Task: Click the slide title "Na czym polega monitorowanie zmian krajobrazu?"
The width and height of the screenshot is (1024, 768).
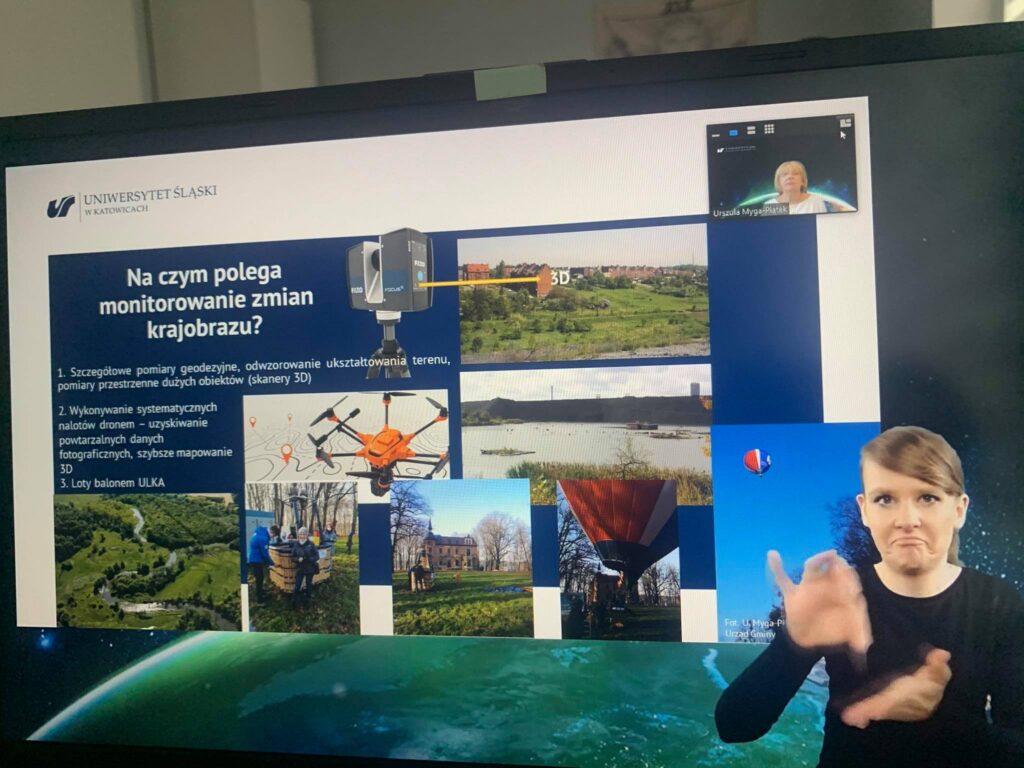Action: (206, 300)
